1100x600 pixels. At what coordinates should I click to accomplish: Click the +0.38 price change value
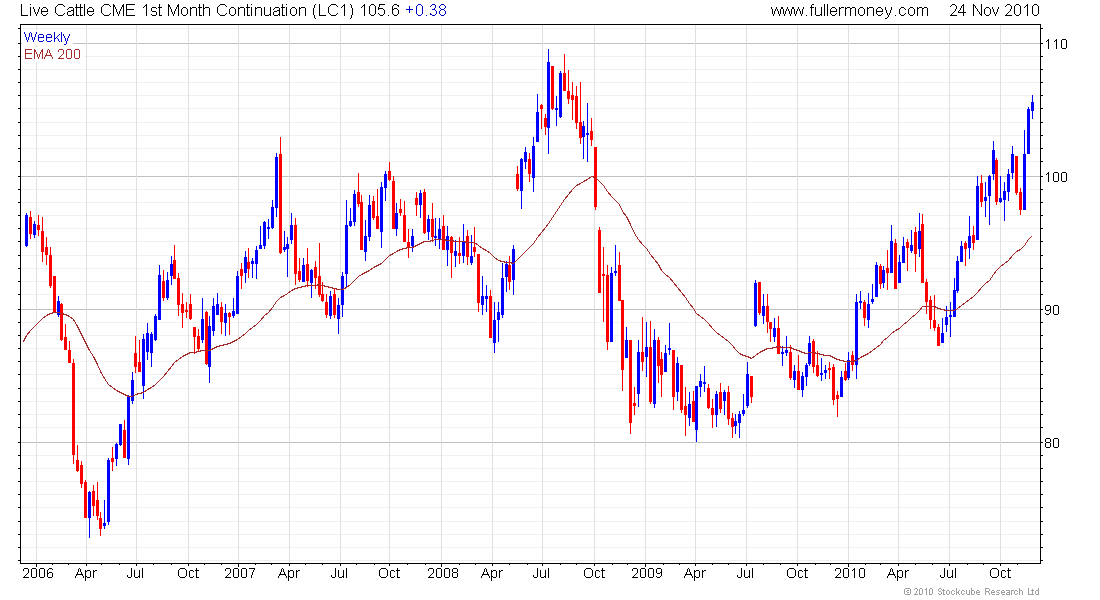426,11
